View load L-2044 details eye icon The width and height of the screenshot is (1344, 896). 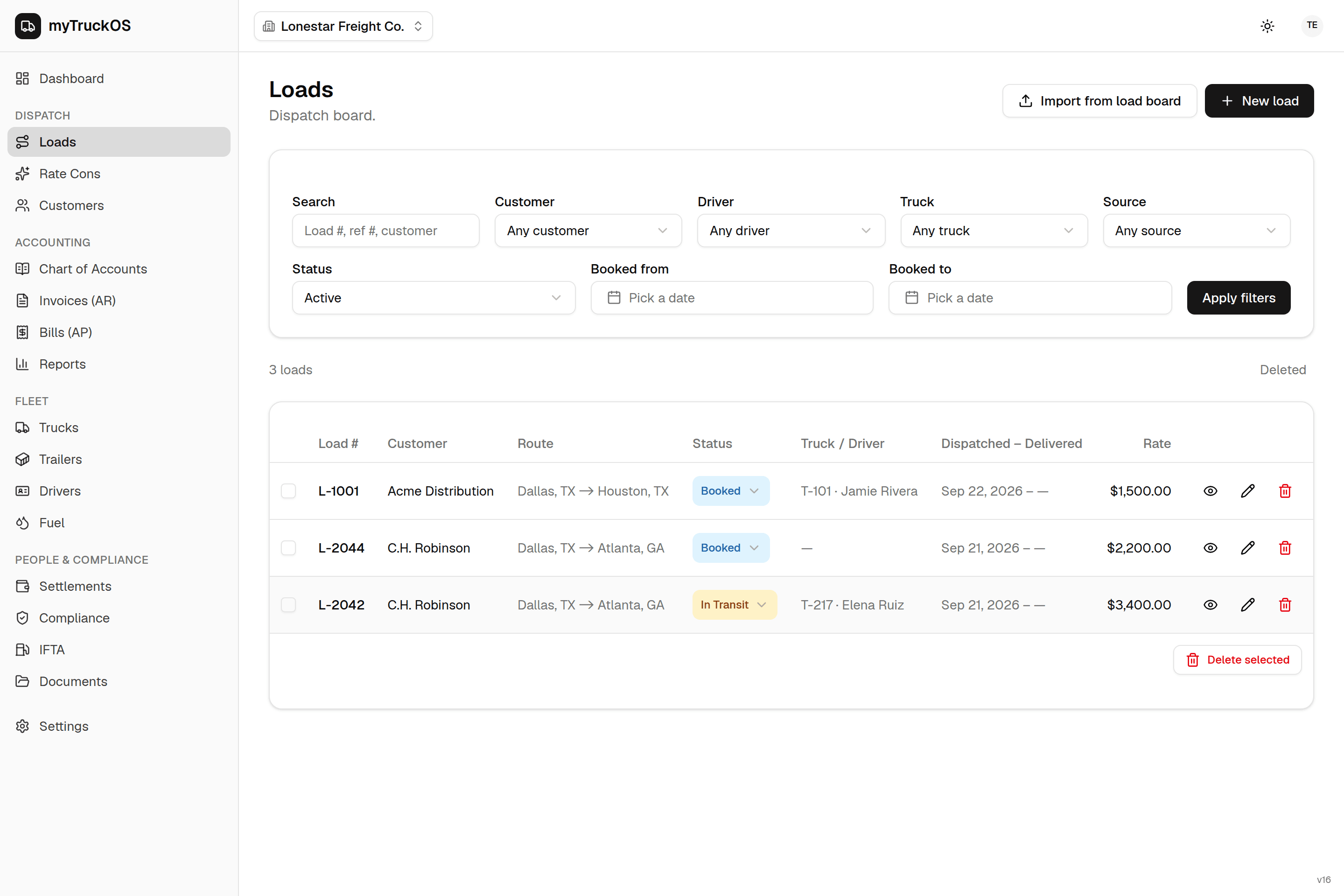tap(1210, 547)
